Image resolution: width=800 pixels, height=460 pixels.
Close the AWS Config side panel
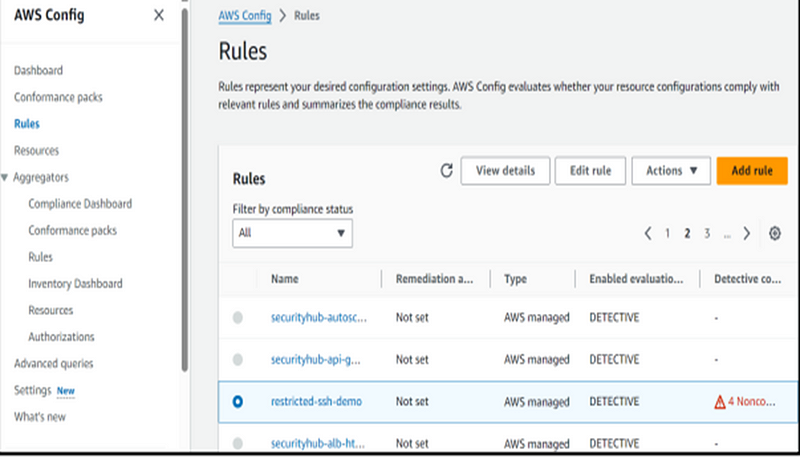[x=159, y=15]
